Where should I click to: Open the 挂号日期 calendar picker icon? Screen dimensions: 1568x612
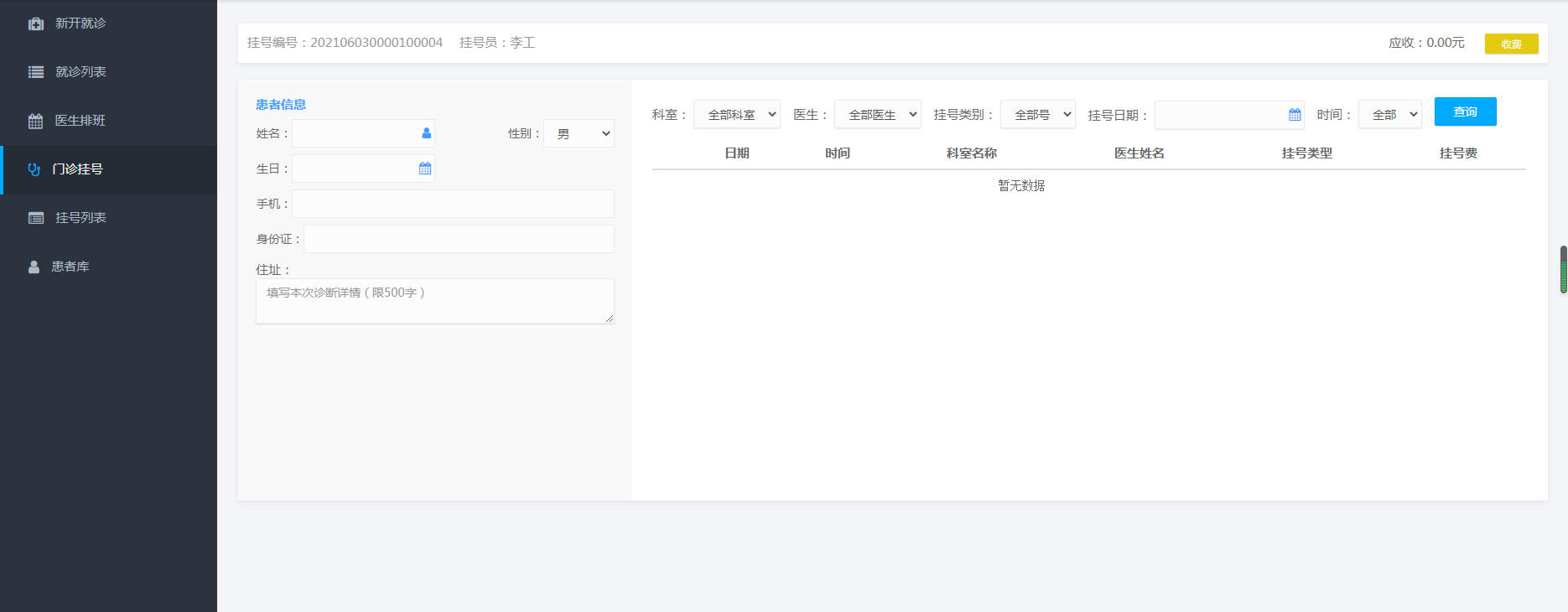click(x=1295, y=115)
